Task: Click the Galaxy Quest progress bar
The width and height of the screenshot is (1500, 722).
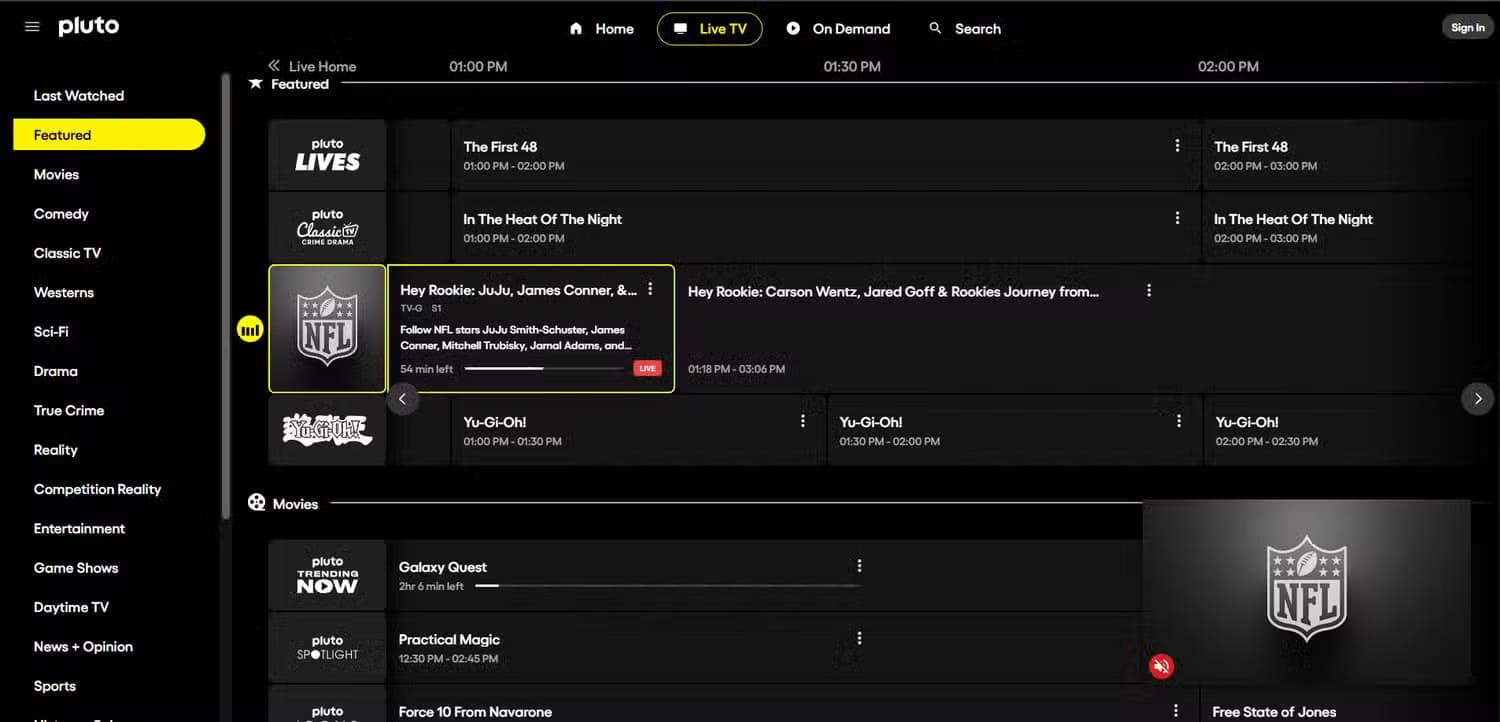Action: (667, 586)
